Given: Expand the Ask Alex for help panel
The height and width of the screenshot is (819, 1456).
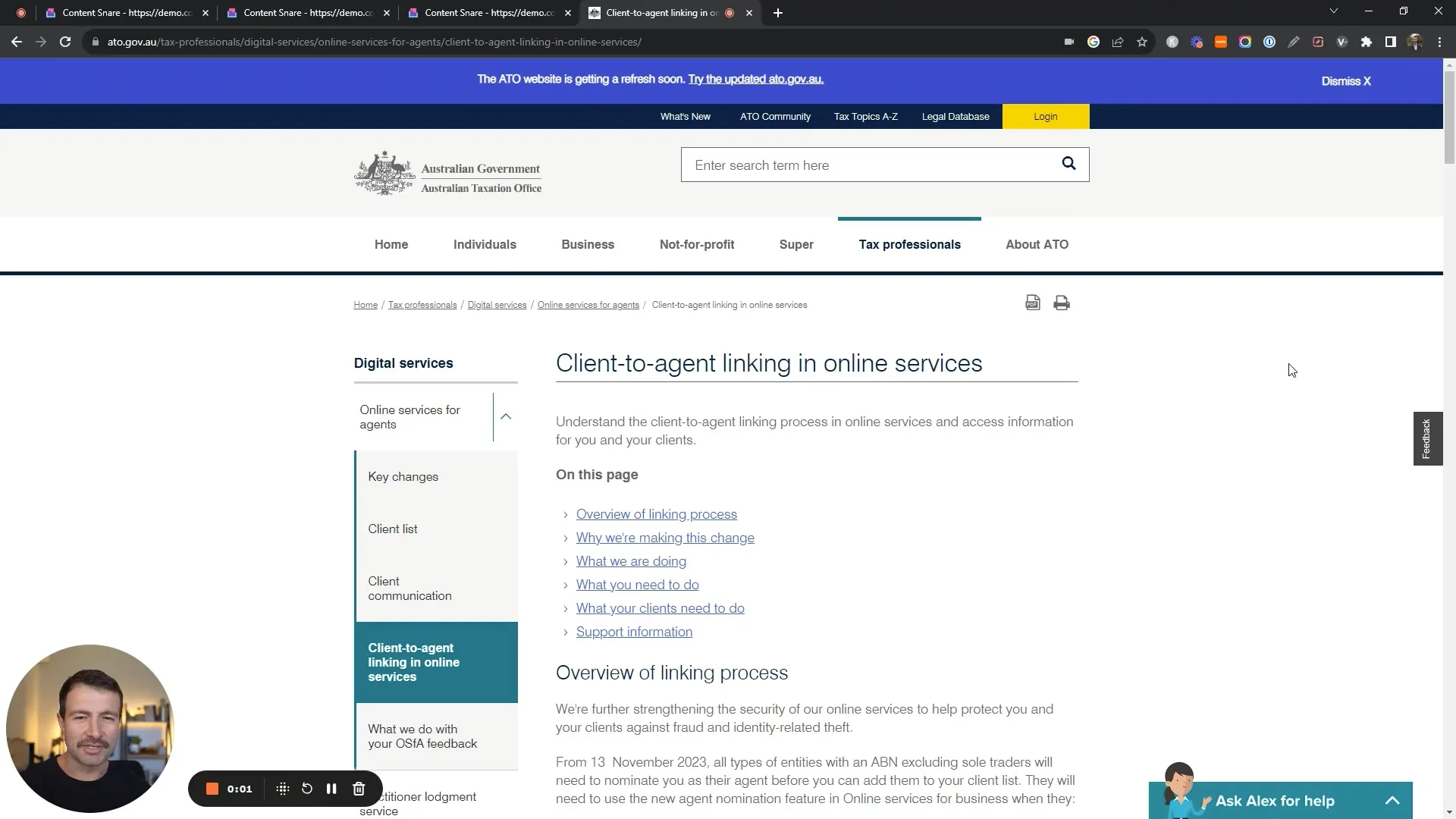Looking at the screenshot, I should coord(1392,801).
